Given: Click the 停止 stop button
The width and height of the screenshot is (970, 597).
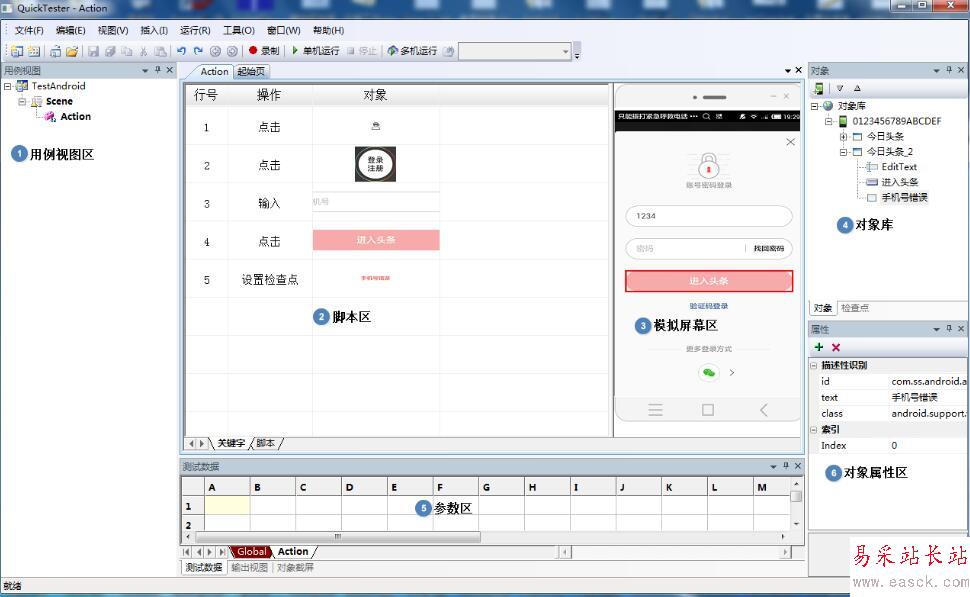Looking at the screenshot, I should point(362,51).
